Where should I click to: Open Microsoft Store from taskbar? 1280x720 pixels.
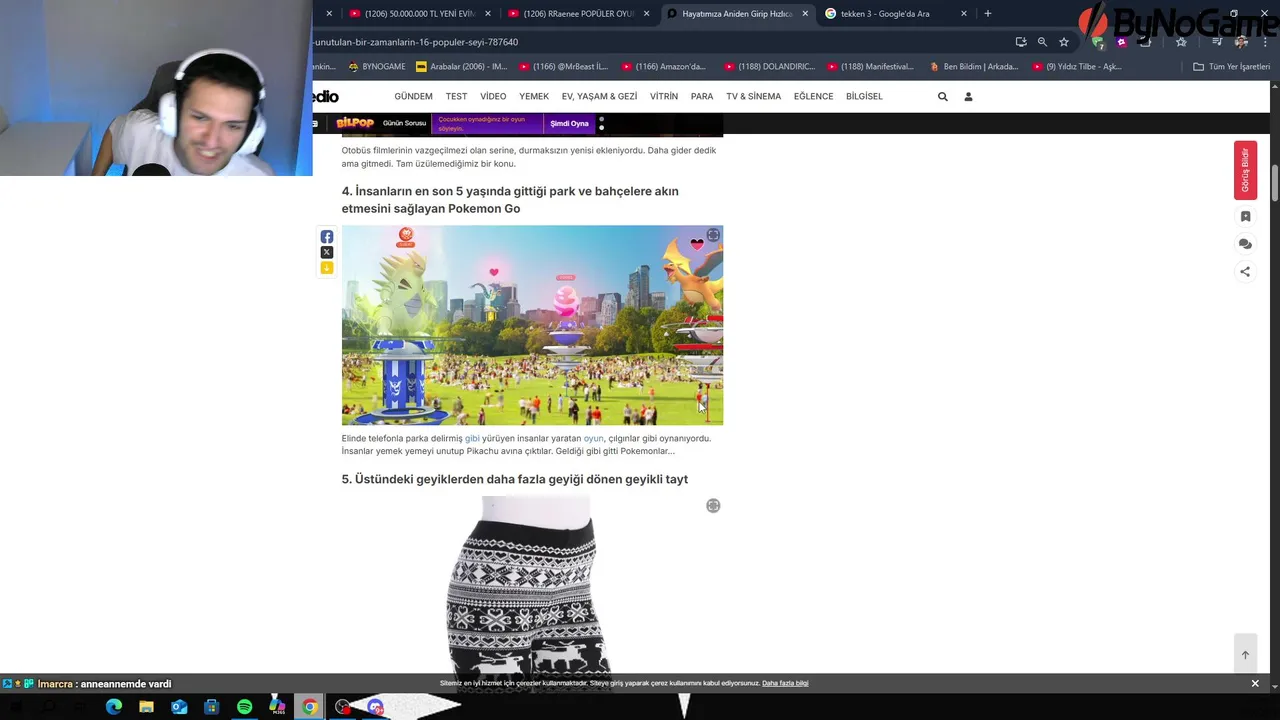(x=212, y=707)
